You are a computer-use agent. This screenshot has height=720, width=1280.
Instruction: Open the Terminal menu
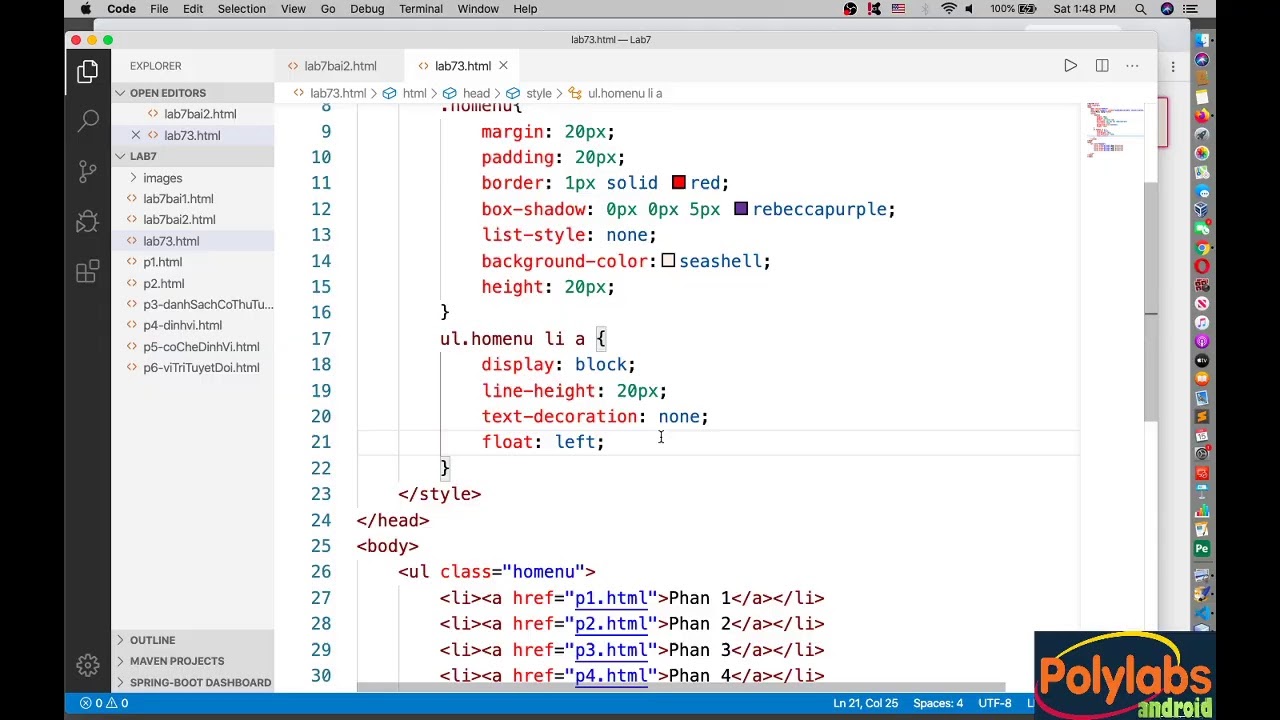click(421, 9)
